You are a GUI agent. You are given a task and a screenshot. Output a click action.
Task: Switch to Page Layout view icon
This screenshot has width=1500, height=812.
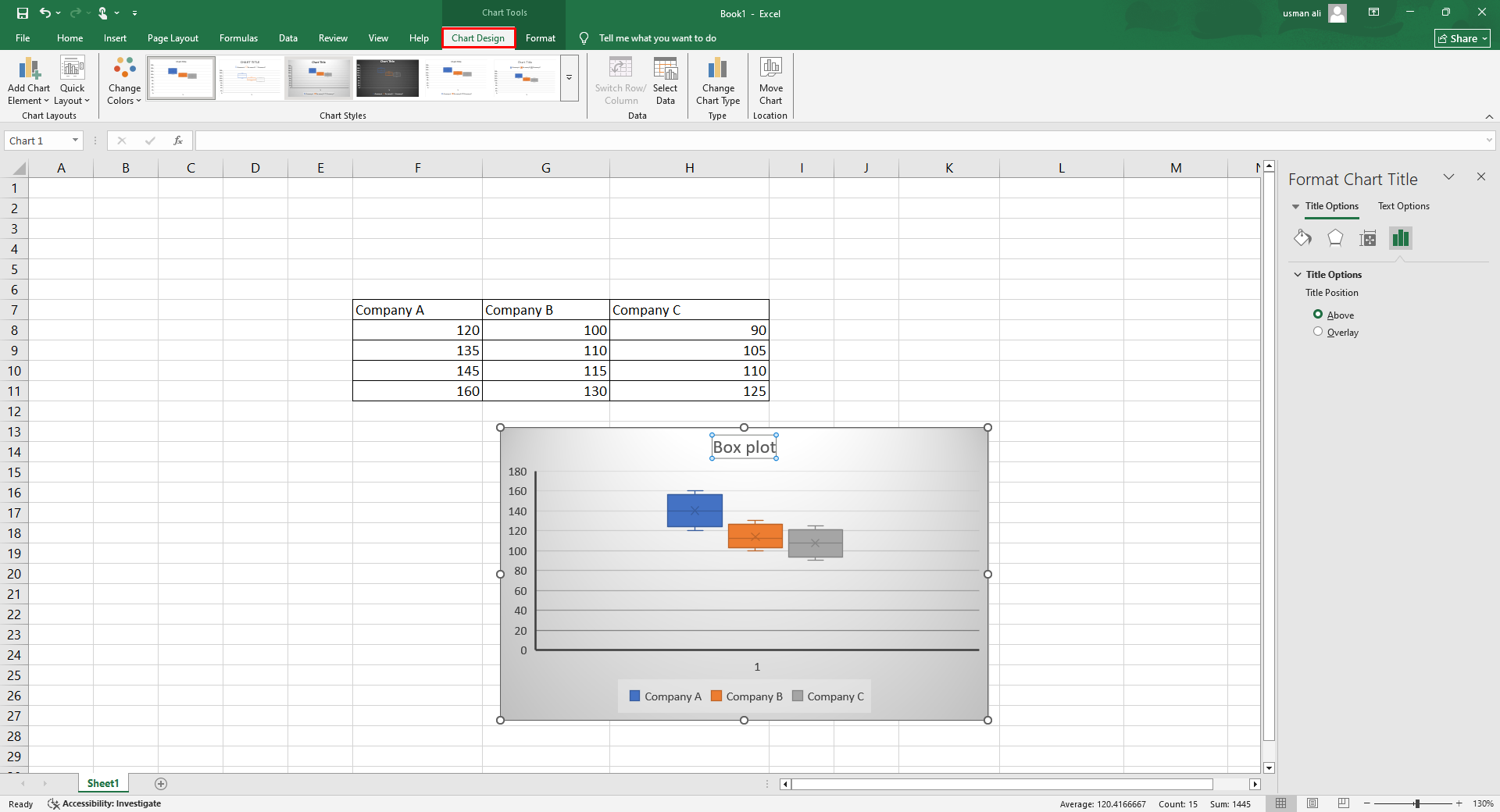(x=1312, y=803)
